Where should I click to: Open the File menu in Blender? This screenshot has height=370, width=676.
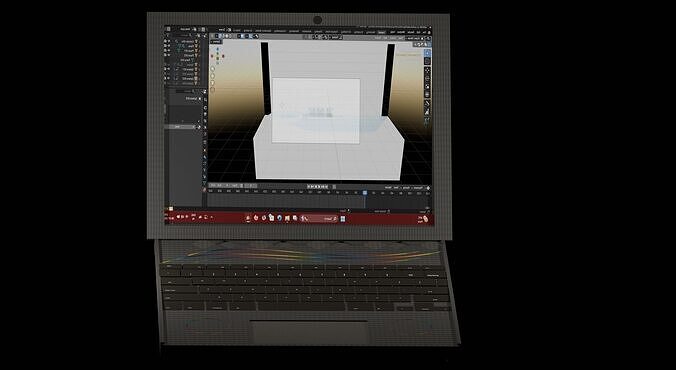coord(424,32)
